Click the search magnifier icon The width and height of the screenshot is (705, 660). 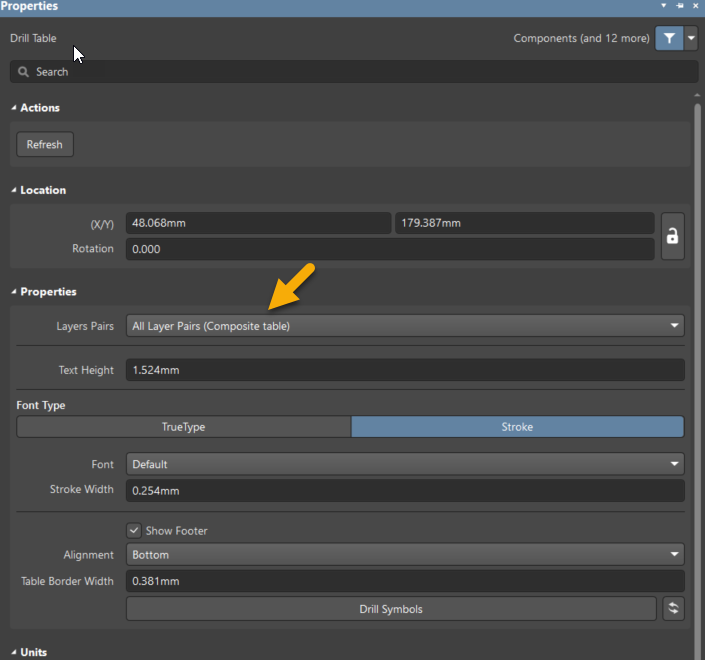click(x=23, y=71)
